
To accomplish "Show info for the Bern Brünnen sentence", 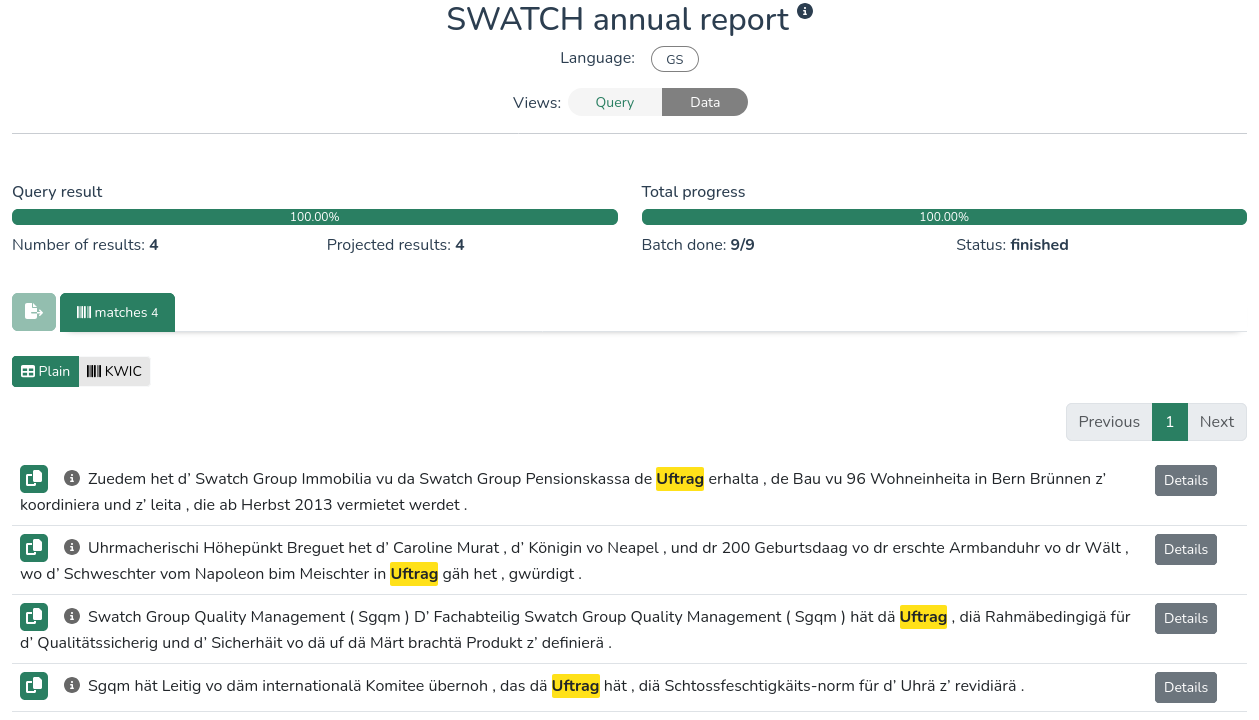I will coord(72,479).
